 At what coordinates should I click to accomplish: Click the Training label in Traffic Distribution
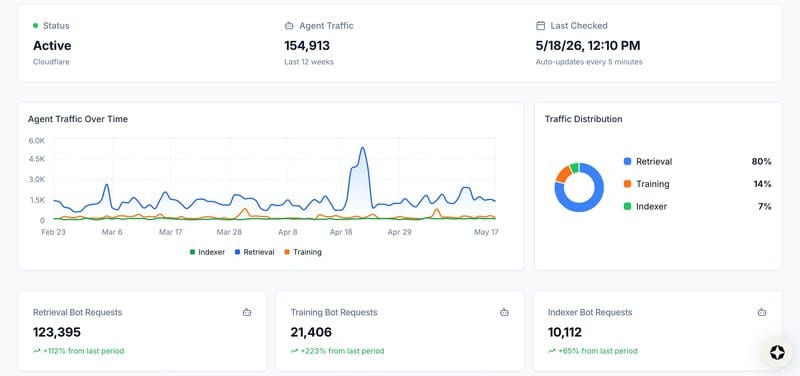pos(653,184)
